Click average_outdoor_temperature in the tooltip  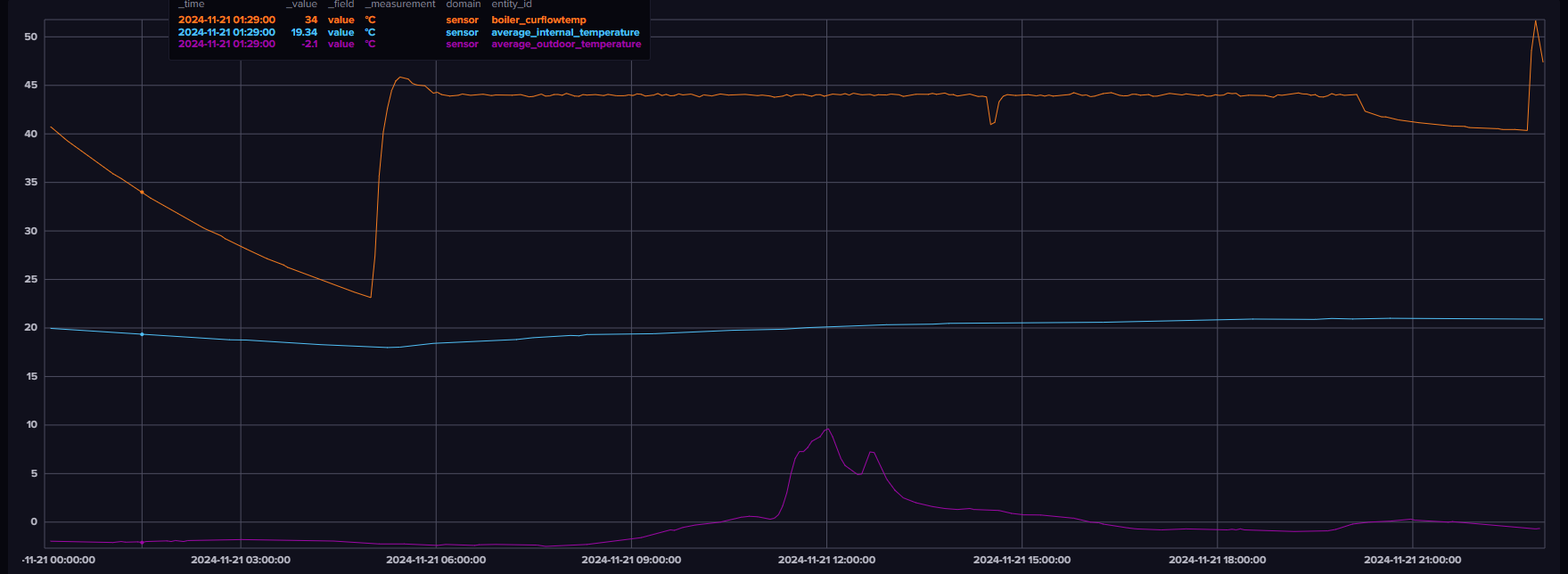coord(566,44)
